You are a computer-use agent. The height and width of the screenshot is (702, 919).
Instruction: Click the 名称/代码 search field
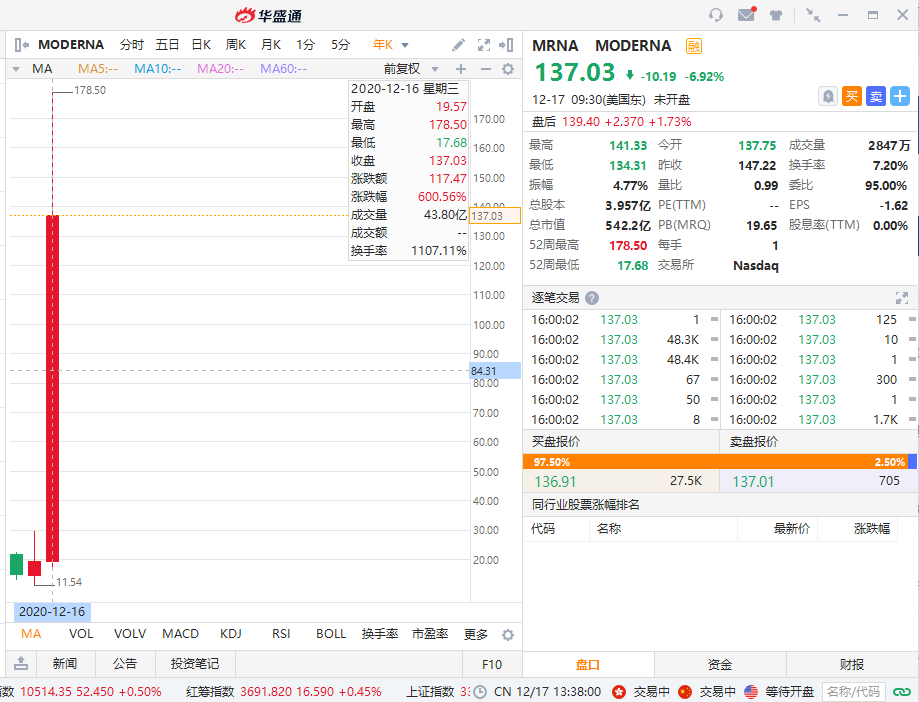click(853, 691)
